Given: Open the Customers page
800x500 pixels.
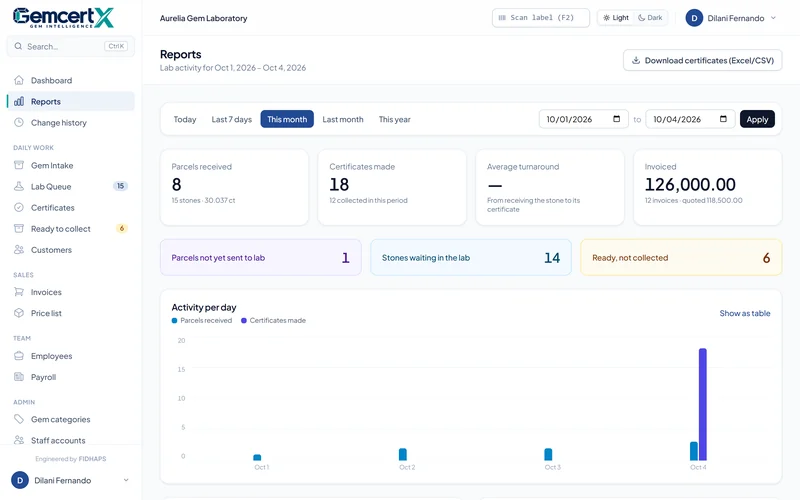Looking at the screenshot, I should point(71,250).
